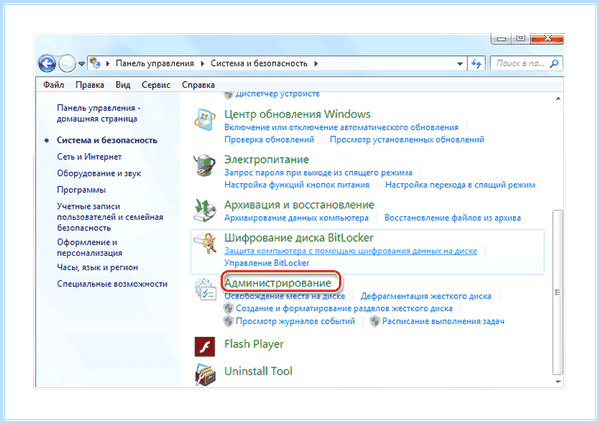Open Сеть и Интернет category
Viewport: 600px width, 424px height.
coord(89,157)
